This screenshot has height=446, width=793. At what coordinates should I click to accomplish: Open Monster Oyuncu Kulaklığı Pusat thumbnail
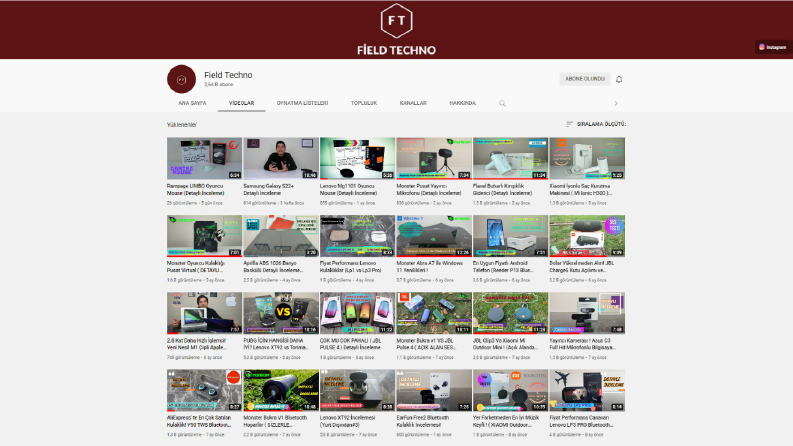204,236
